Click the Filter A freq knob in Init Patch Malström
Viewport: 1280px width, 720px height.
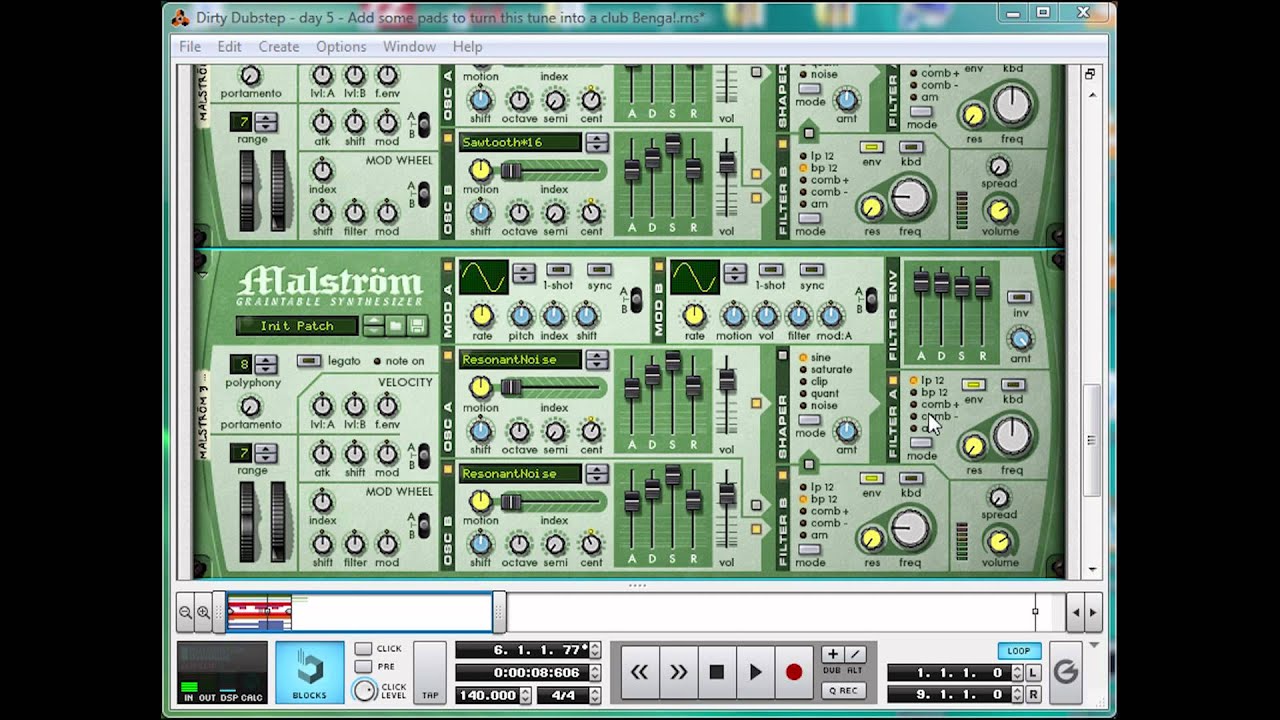pos(1012,436)
